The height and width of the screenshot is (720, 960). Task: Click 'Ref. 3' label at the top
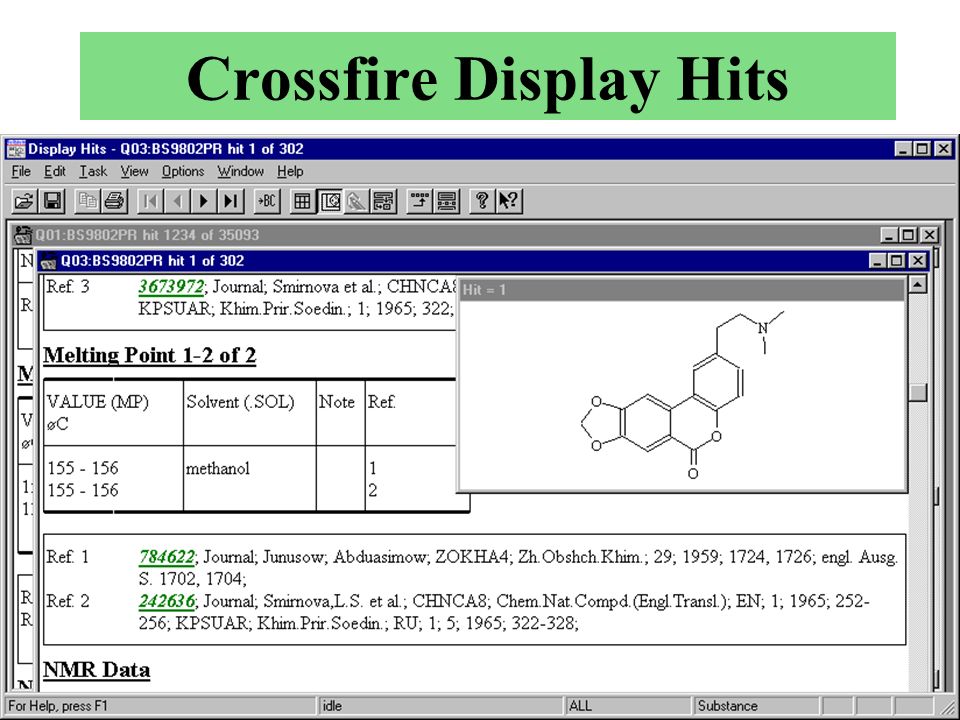click(x=67, y=287)
